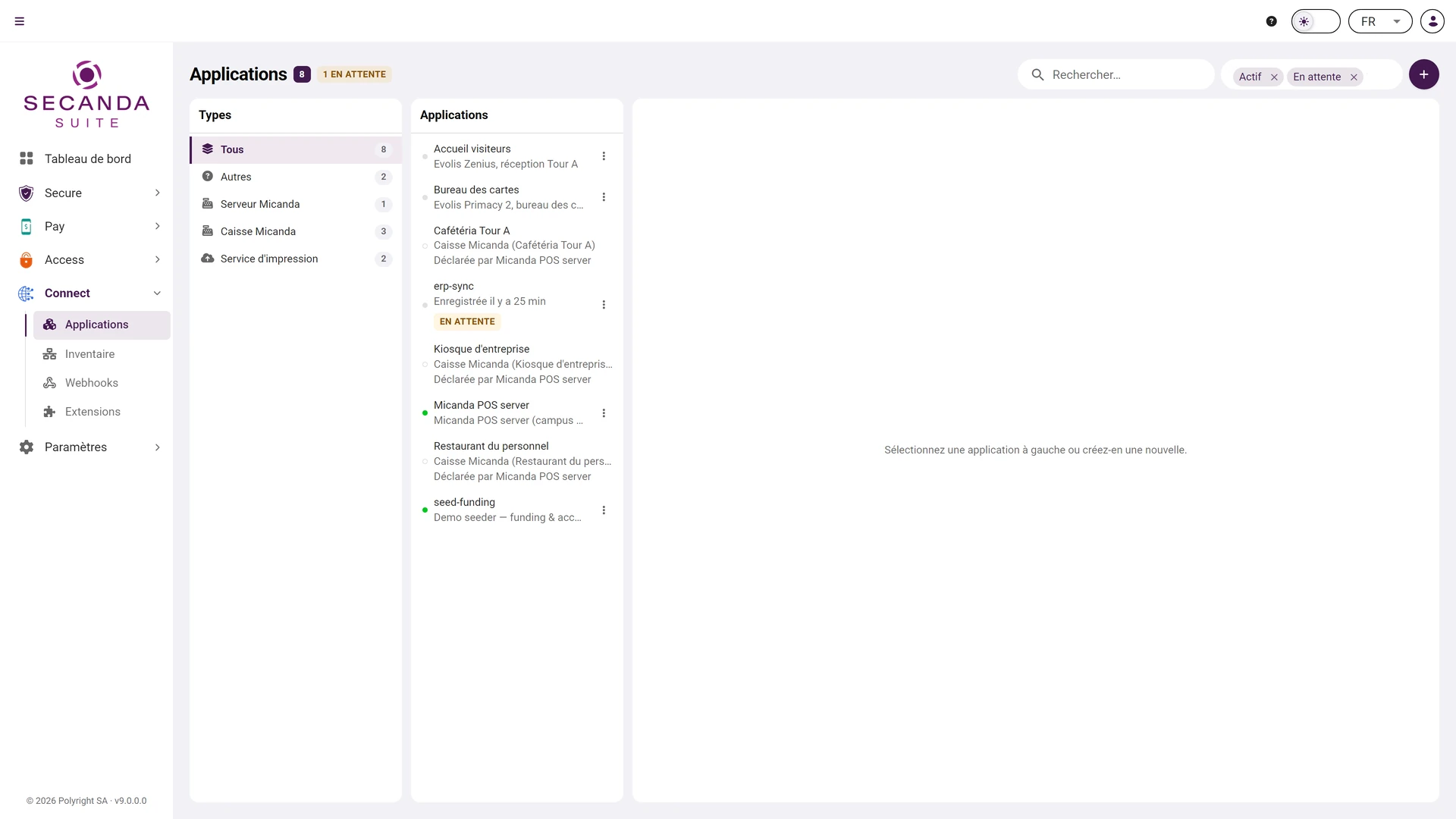
Task: Filter types by Autres
Action: click(x=296, y=177)
